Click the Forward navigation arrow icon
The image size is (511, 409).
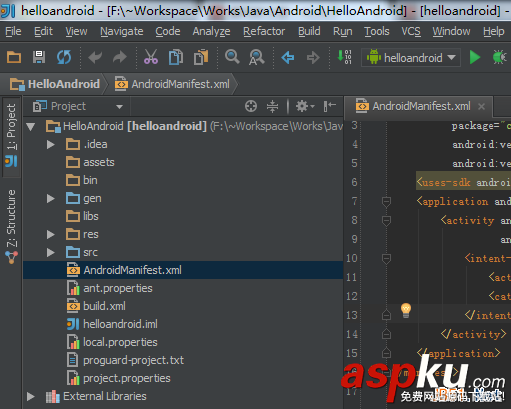pos(313,57)
